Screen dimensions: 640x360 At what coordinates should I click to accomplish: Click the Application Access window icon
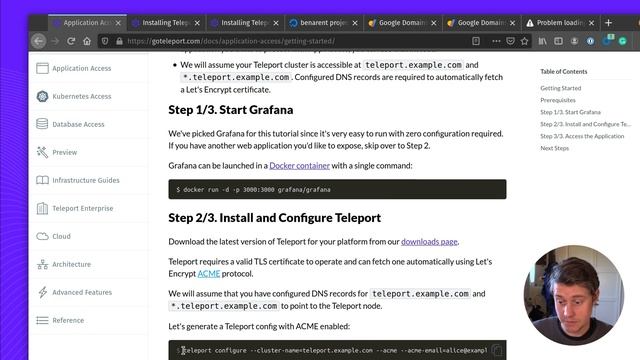(x=42, y=68)
